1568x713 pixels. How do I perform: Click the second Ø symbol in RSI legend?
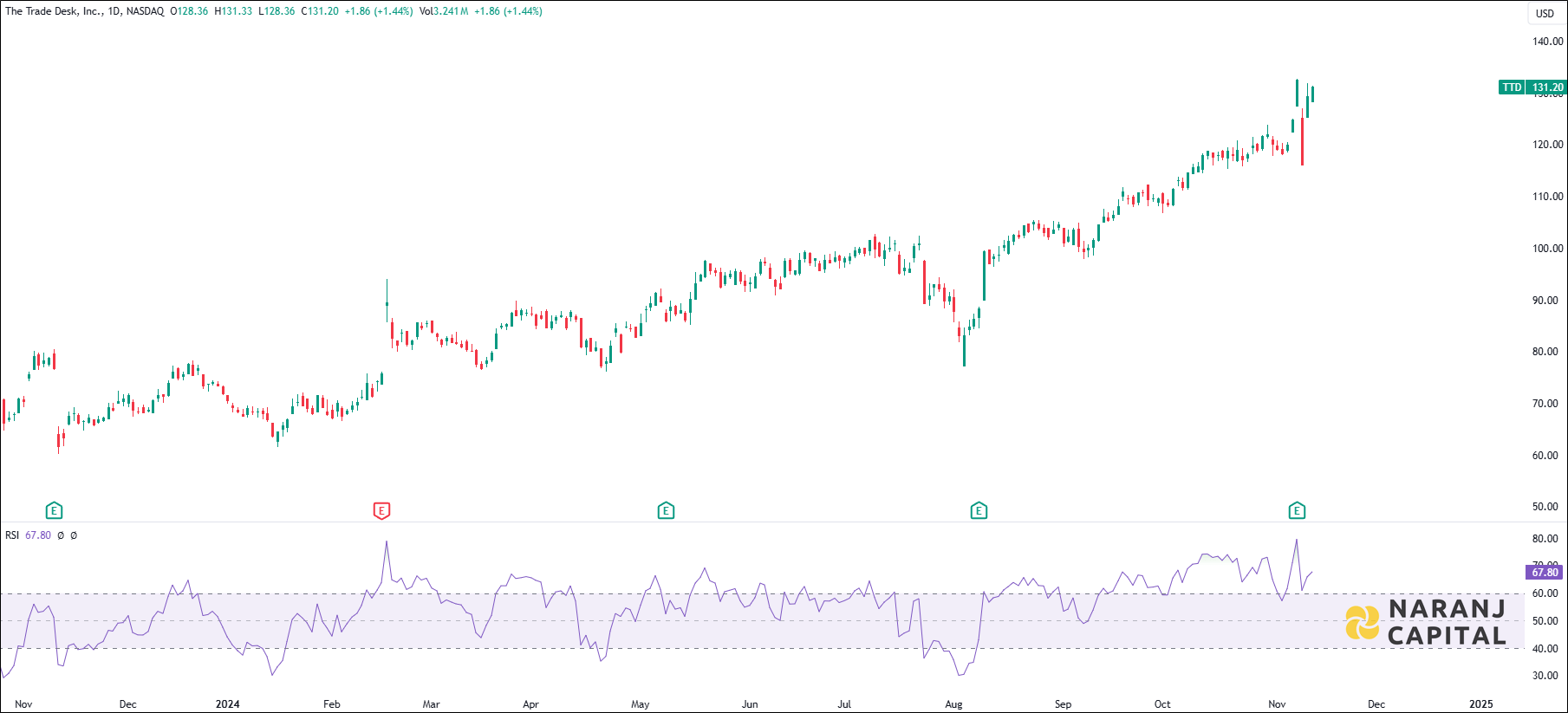(x=74, y=535)
